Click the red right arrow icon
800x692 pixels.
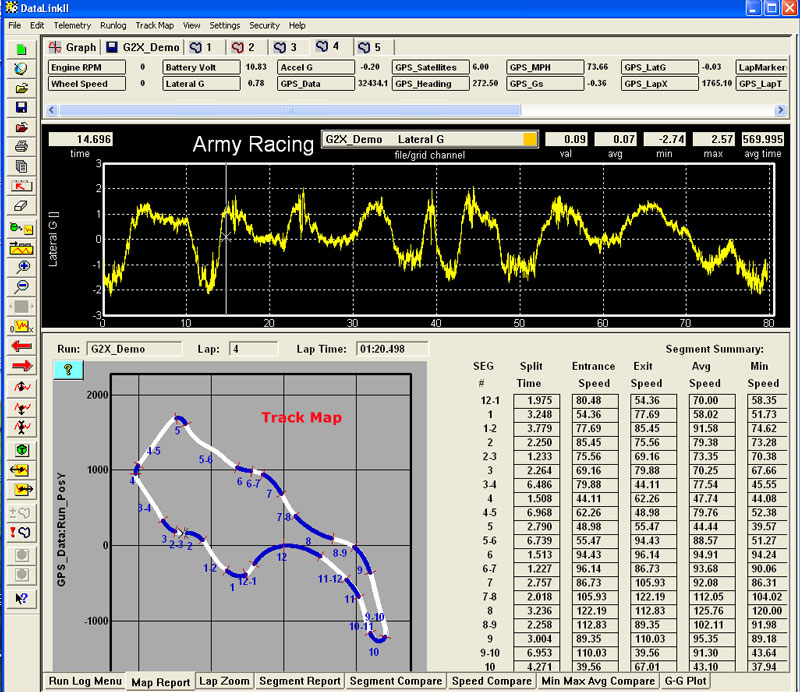tap(21, 366)
